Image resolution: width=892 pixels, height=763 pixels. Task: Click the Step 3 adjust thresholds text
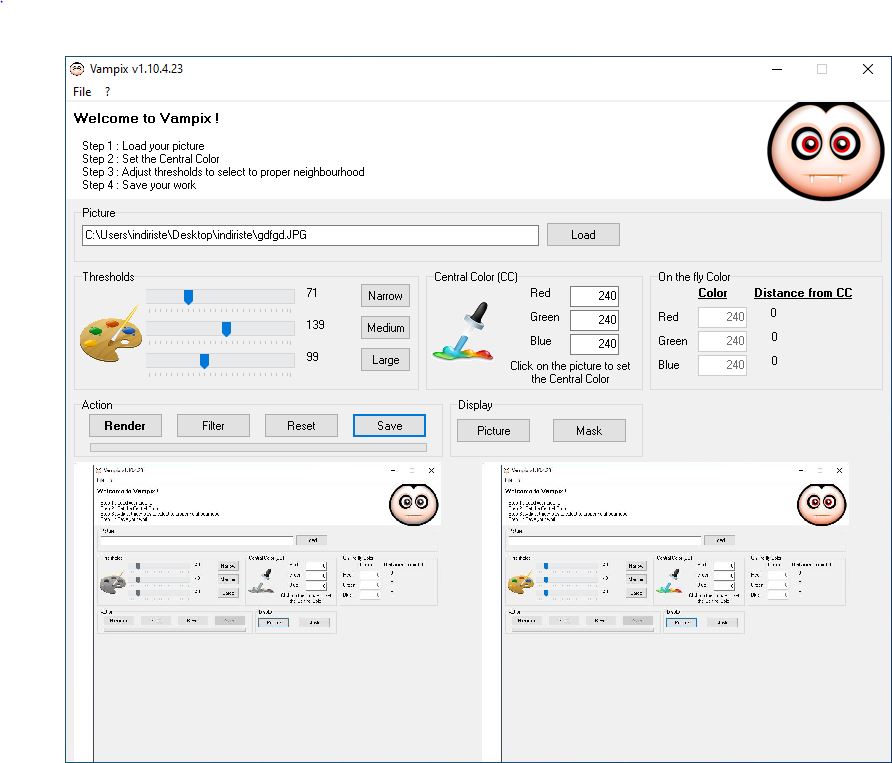[x=223, y=172]
